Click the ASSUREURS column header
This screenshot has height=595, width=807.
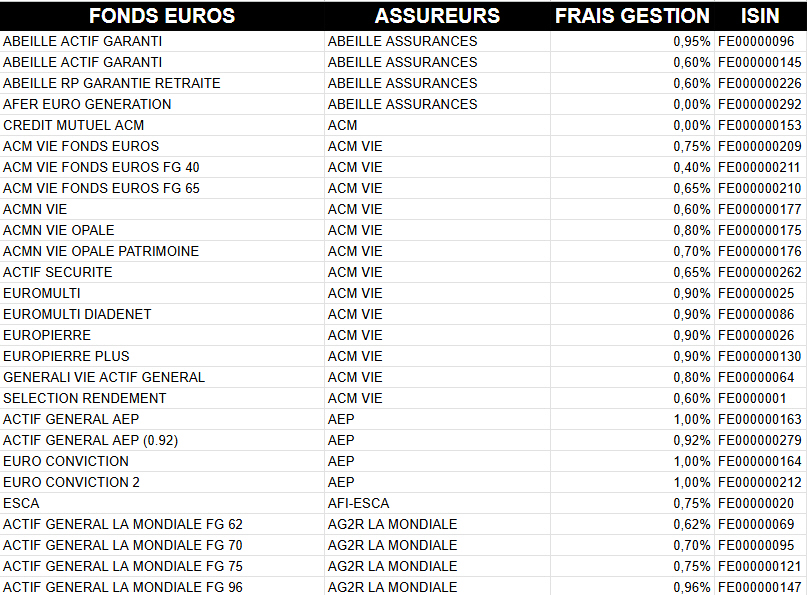437,16
